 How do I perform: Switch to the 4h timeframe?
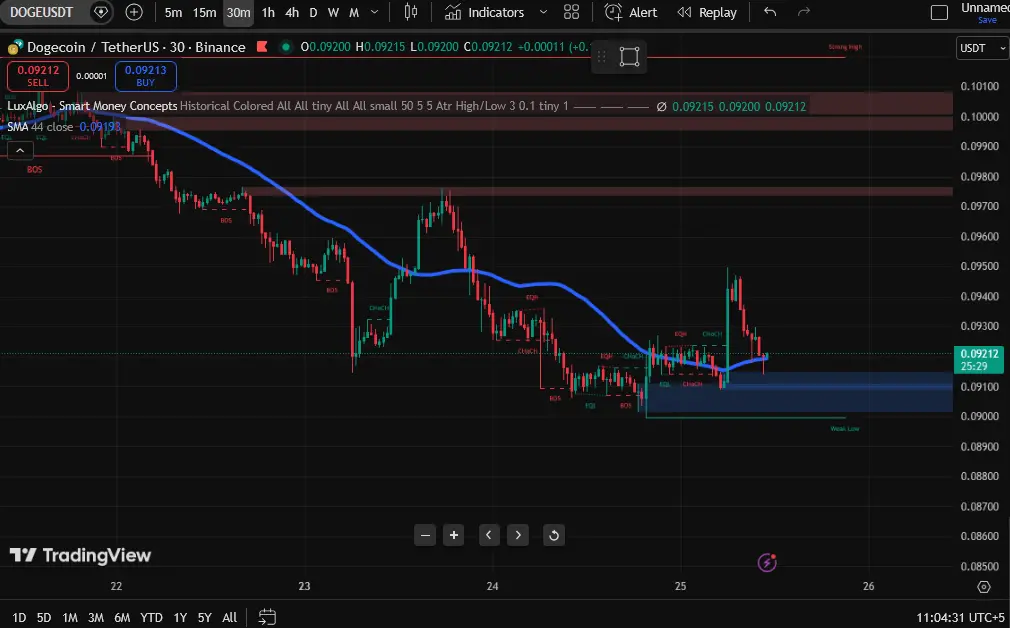pos(292,12)
